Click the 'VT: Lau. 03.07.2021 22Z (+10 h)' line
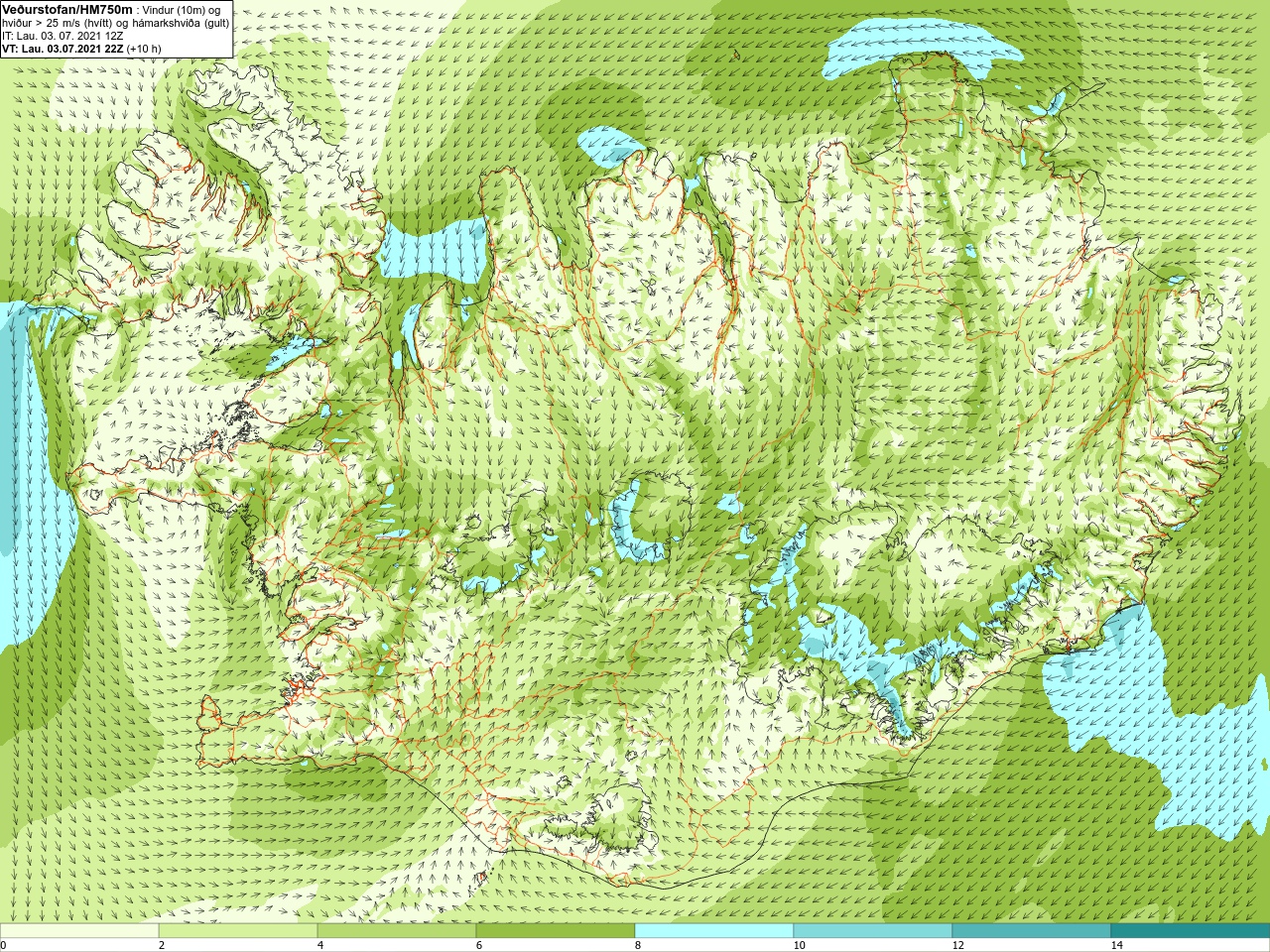Screen dimensions: 1270x952 click(81, 48)
